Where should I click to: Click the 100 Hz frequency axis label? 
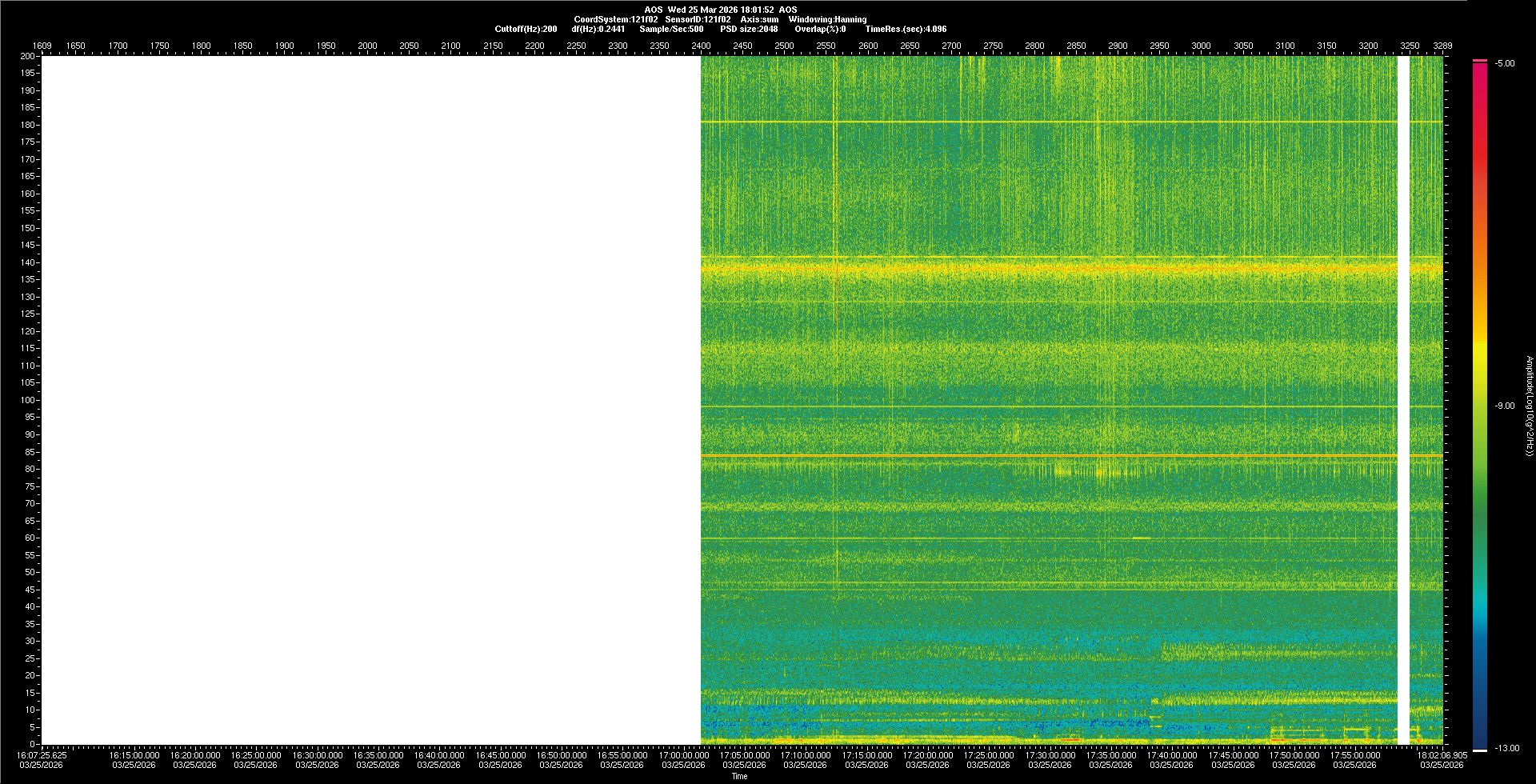(27, 400)
